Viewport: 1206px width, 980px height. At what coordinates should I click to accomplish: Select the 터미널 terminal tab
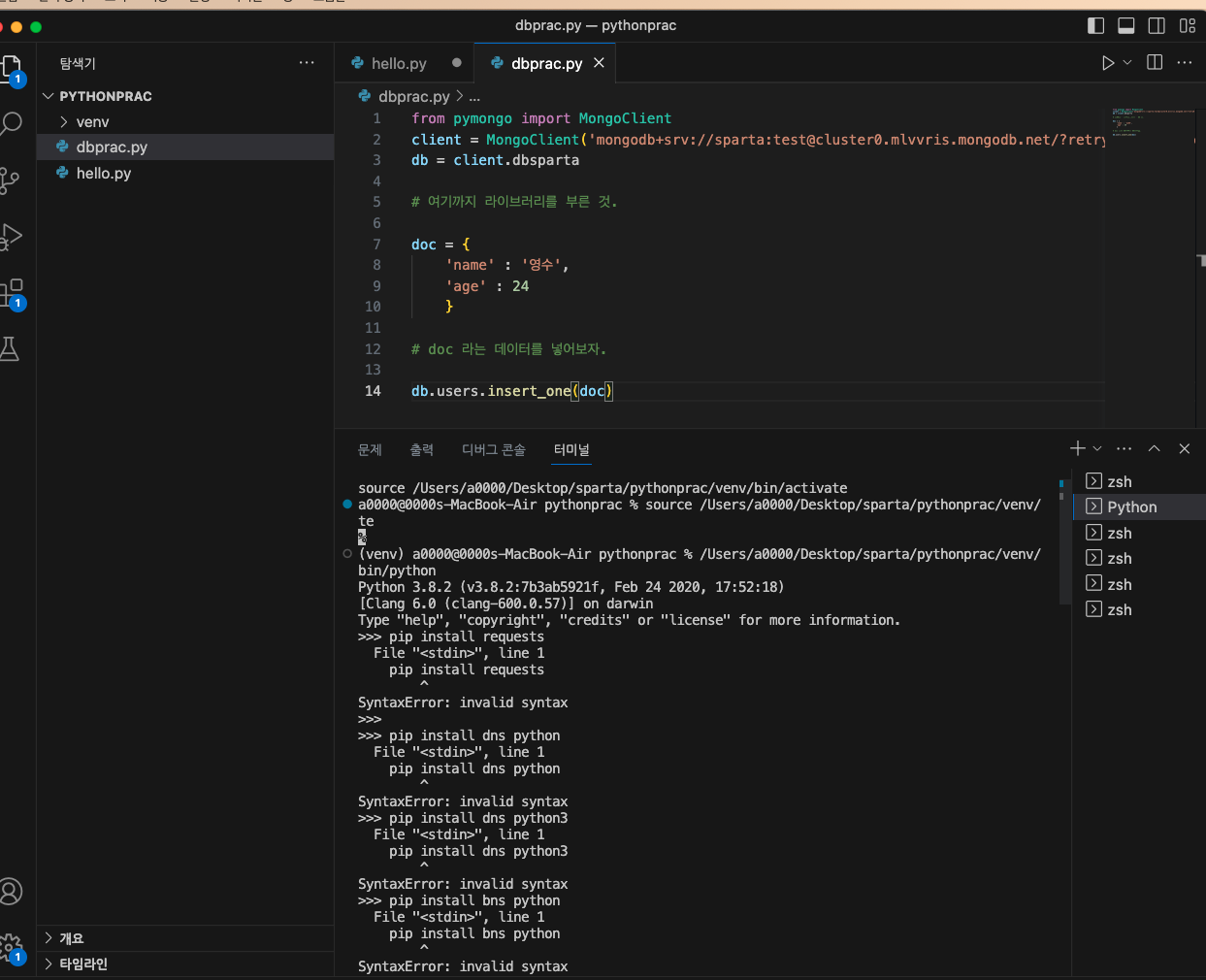[571, 449]
